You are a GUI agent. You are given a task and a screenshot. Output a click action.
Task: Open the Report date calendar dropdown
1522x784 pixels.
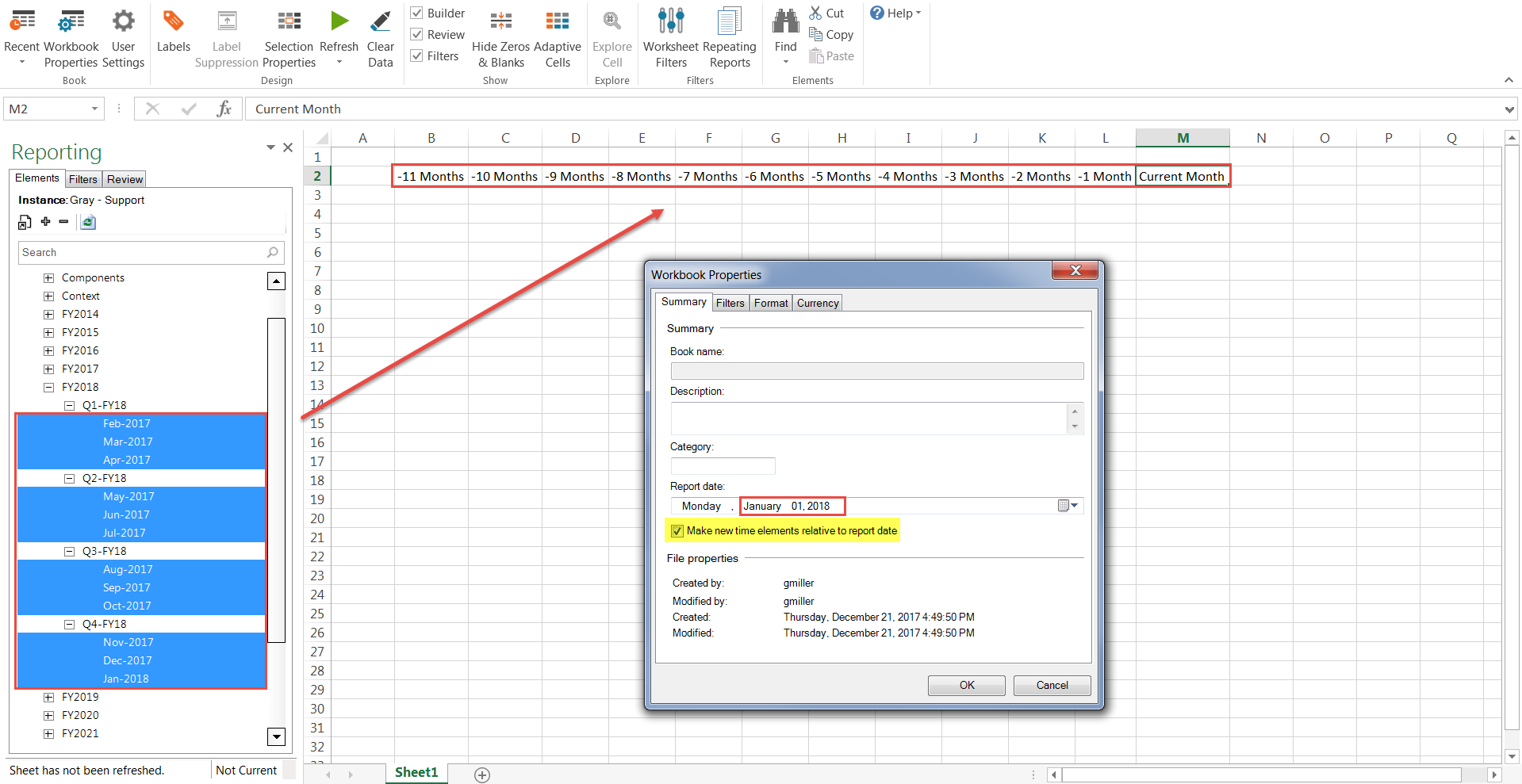(1068, 506)
